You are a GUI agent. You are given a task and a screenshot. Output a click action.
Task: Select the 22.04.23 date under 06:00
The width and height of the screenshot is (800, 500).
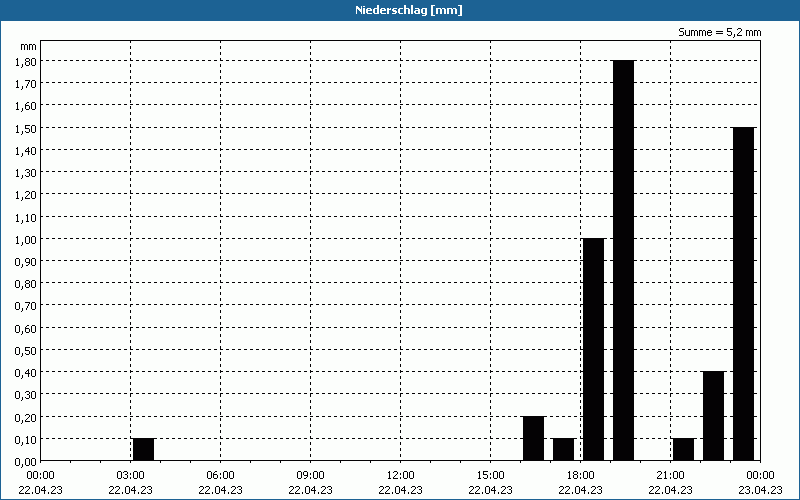pos(220,490)
